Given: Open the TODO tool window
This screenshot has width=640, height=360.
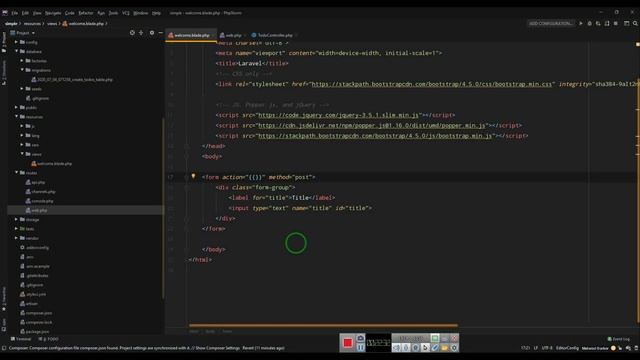Looking at the screenshot, I should [48, 339].
